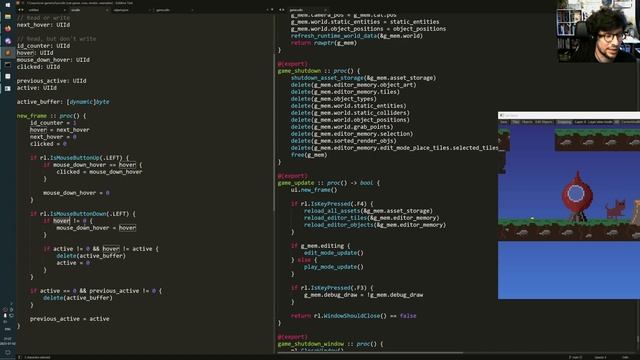Open the action center notification icon

[8, 352]
